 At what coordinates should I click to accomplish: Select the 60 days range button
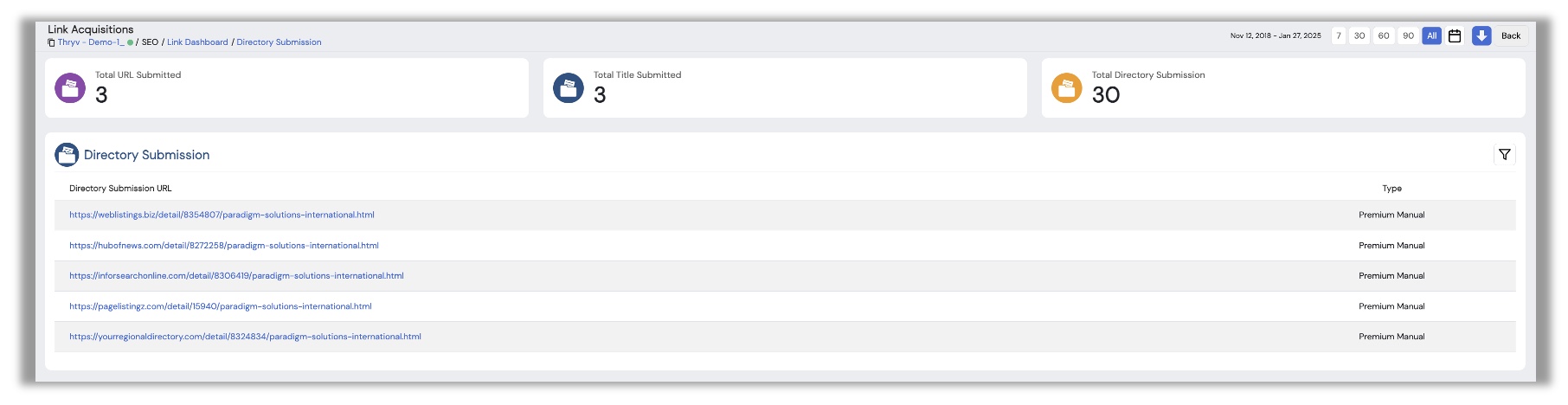point(1384,35)
